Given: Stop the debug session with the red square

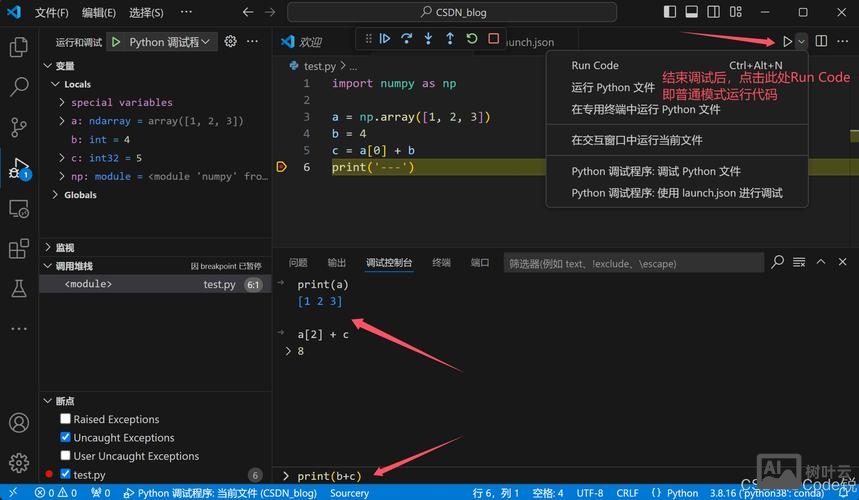Looking at the screenshot, I should click(x=494, y=39).
